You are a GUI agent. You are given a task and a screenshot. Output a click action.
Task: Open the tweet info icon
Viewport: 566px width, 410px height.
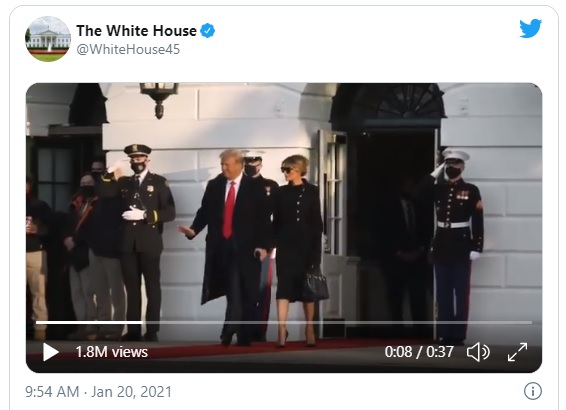coord(532,391)
